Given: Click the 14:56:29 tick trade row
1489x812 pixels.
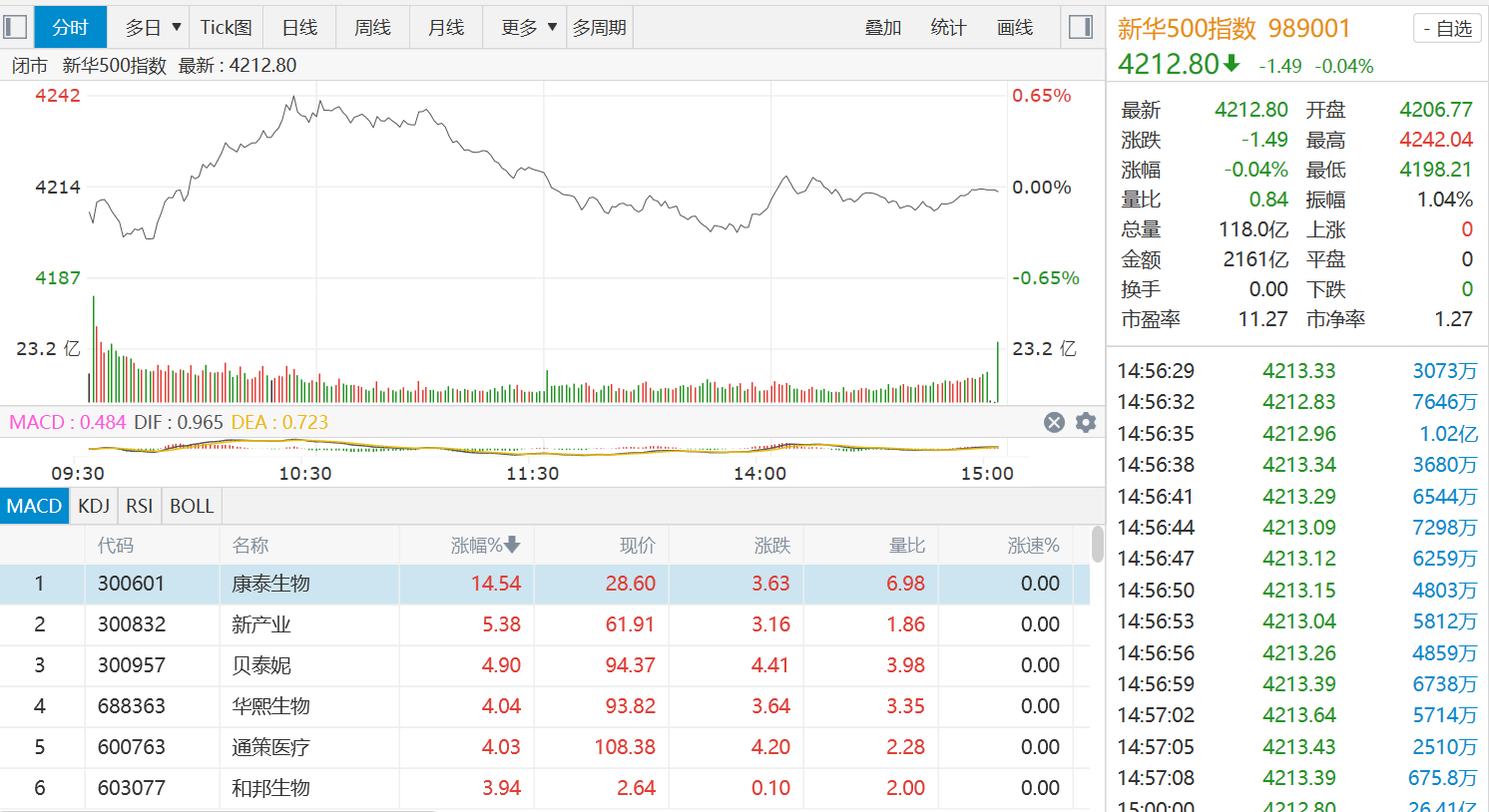Looking at the screenshot, I should pyautogui.click(x=1296, y=371).
